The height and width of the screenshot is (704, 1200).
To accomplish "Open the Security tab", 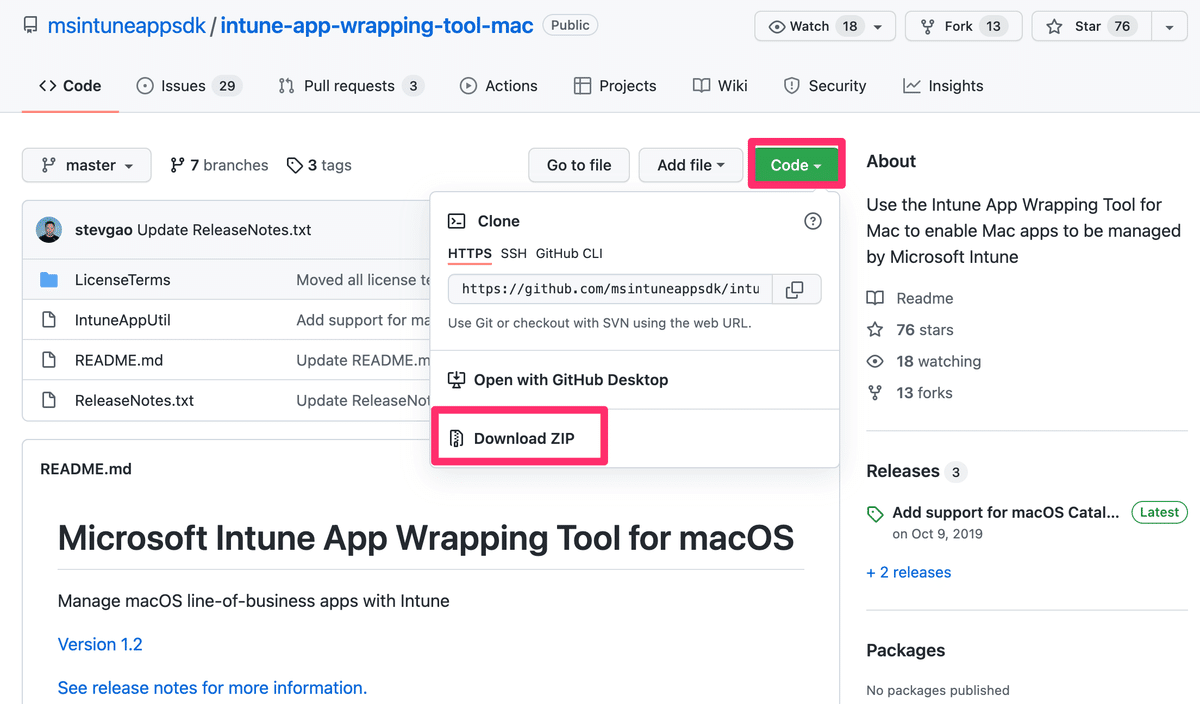I will tap(825, 86).
